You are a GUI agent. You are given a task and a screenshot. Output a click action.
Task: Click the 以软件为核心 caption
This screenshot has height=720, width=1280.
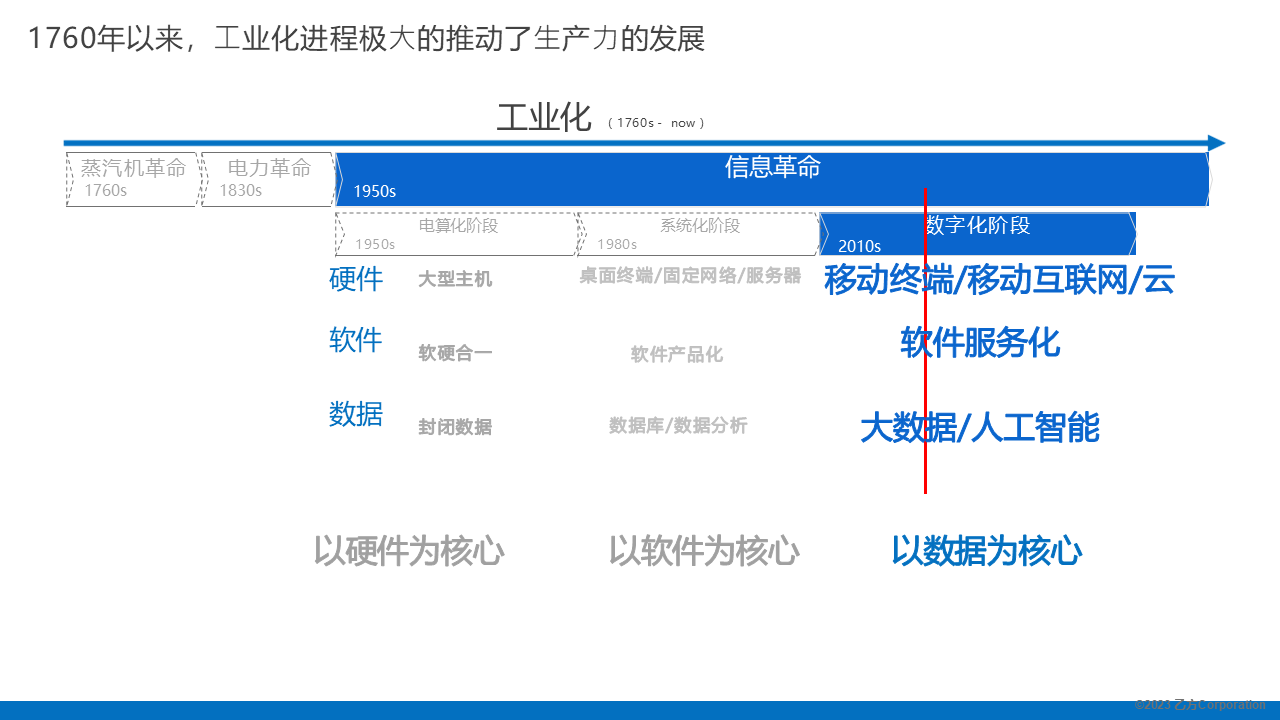pos(704,551)
